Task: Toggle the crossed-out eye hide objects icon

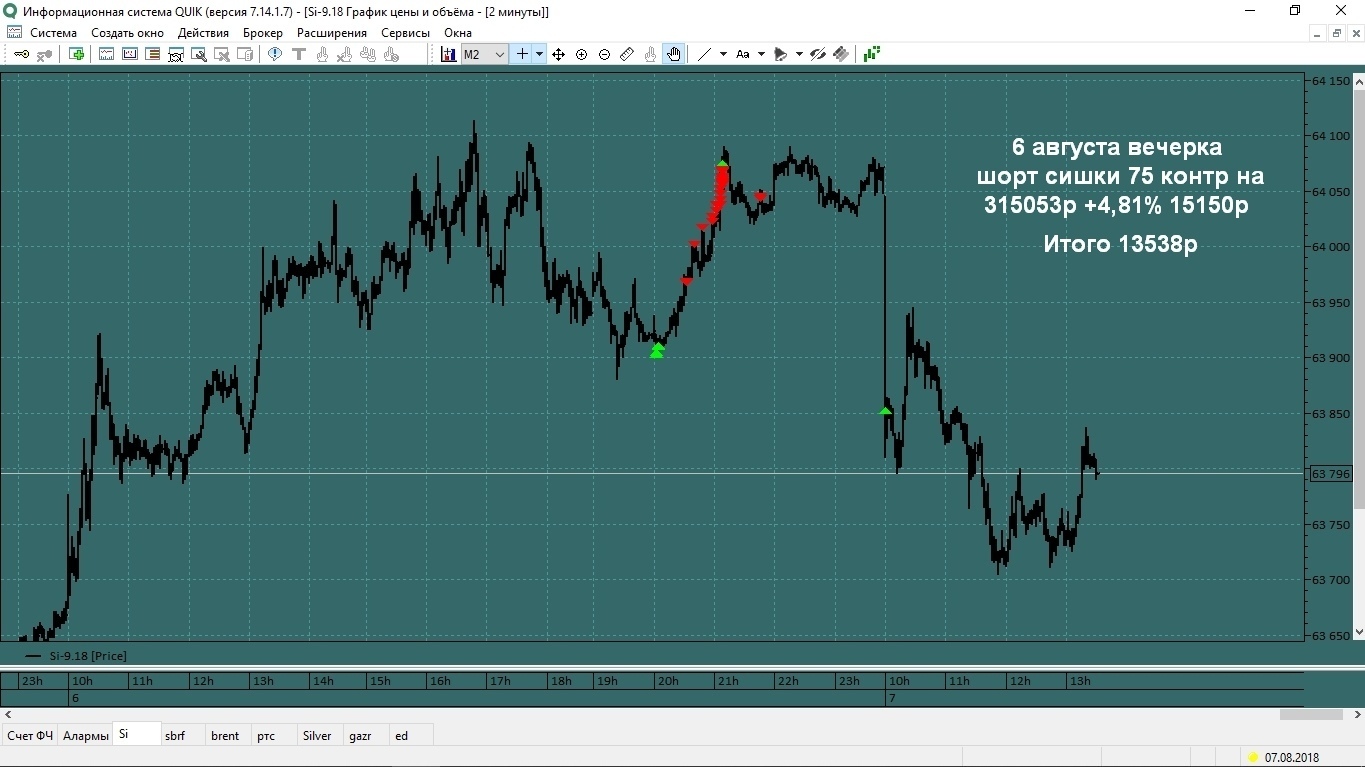Action: click(x=817, y=54)
